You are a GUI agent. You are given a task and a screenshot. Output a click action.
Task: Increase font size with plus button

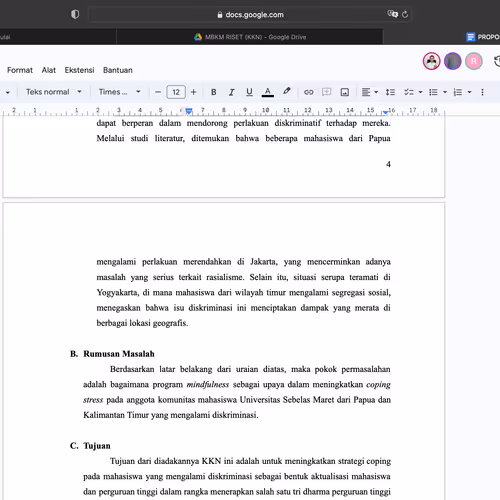(x=194, y=92)
